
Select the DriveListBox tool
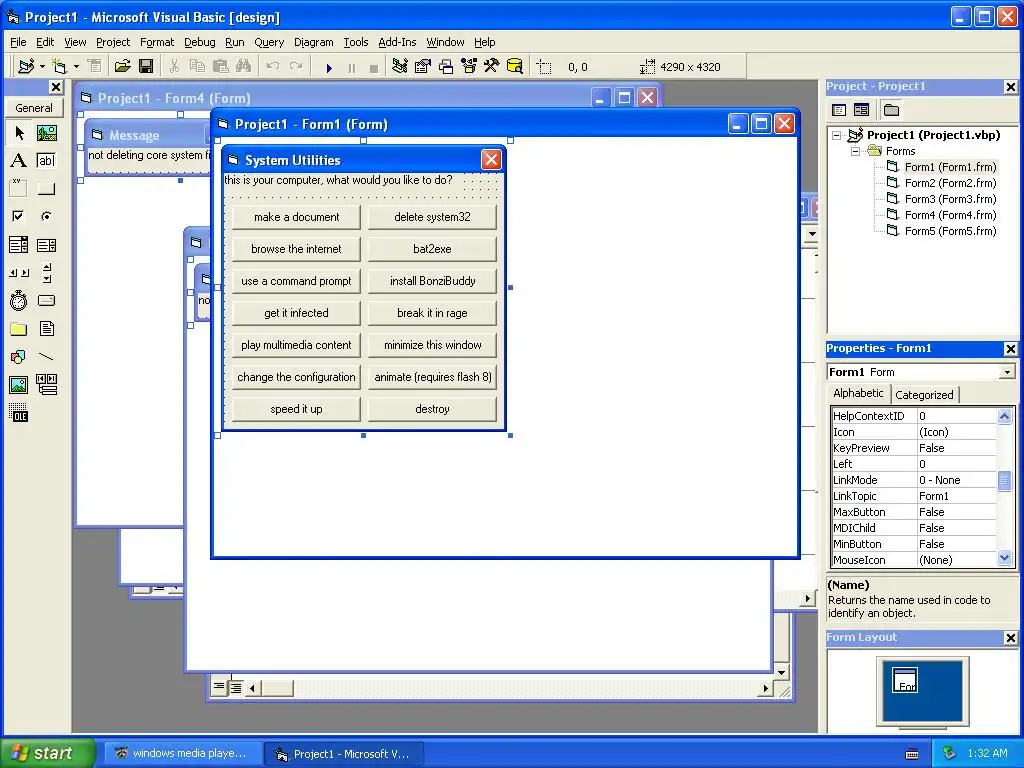coord(46,300)
